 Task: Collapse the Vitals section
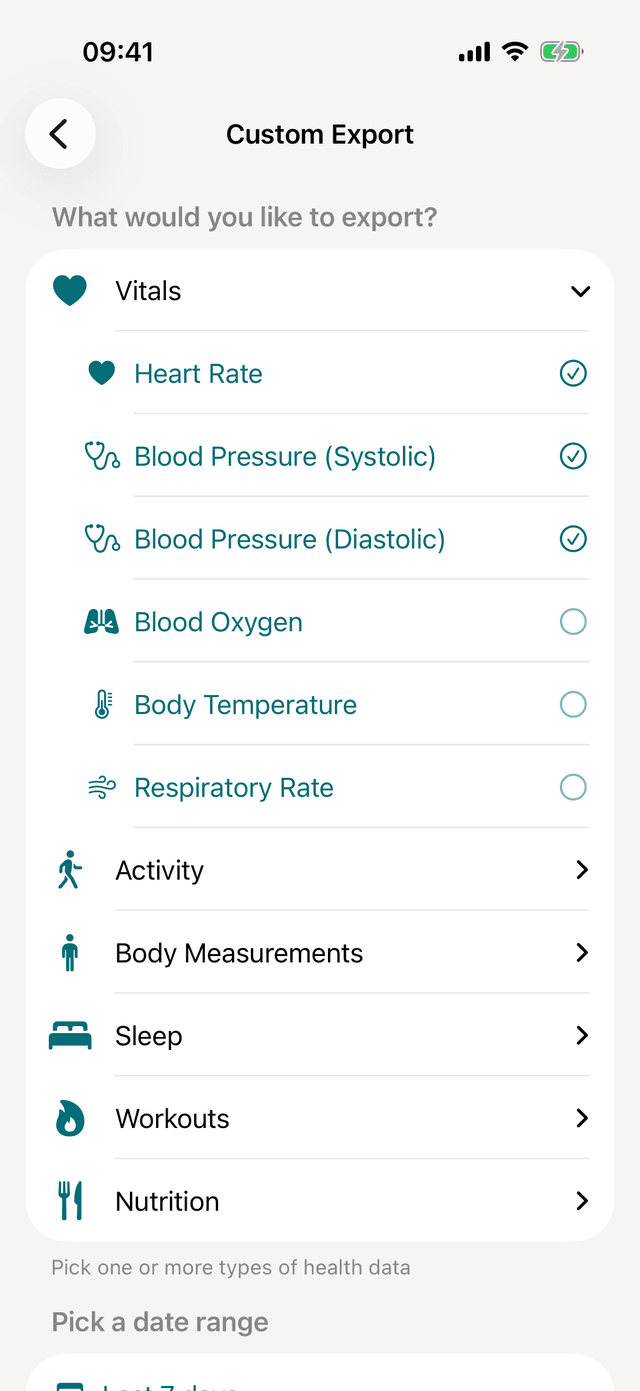(580, 291)
